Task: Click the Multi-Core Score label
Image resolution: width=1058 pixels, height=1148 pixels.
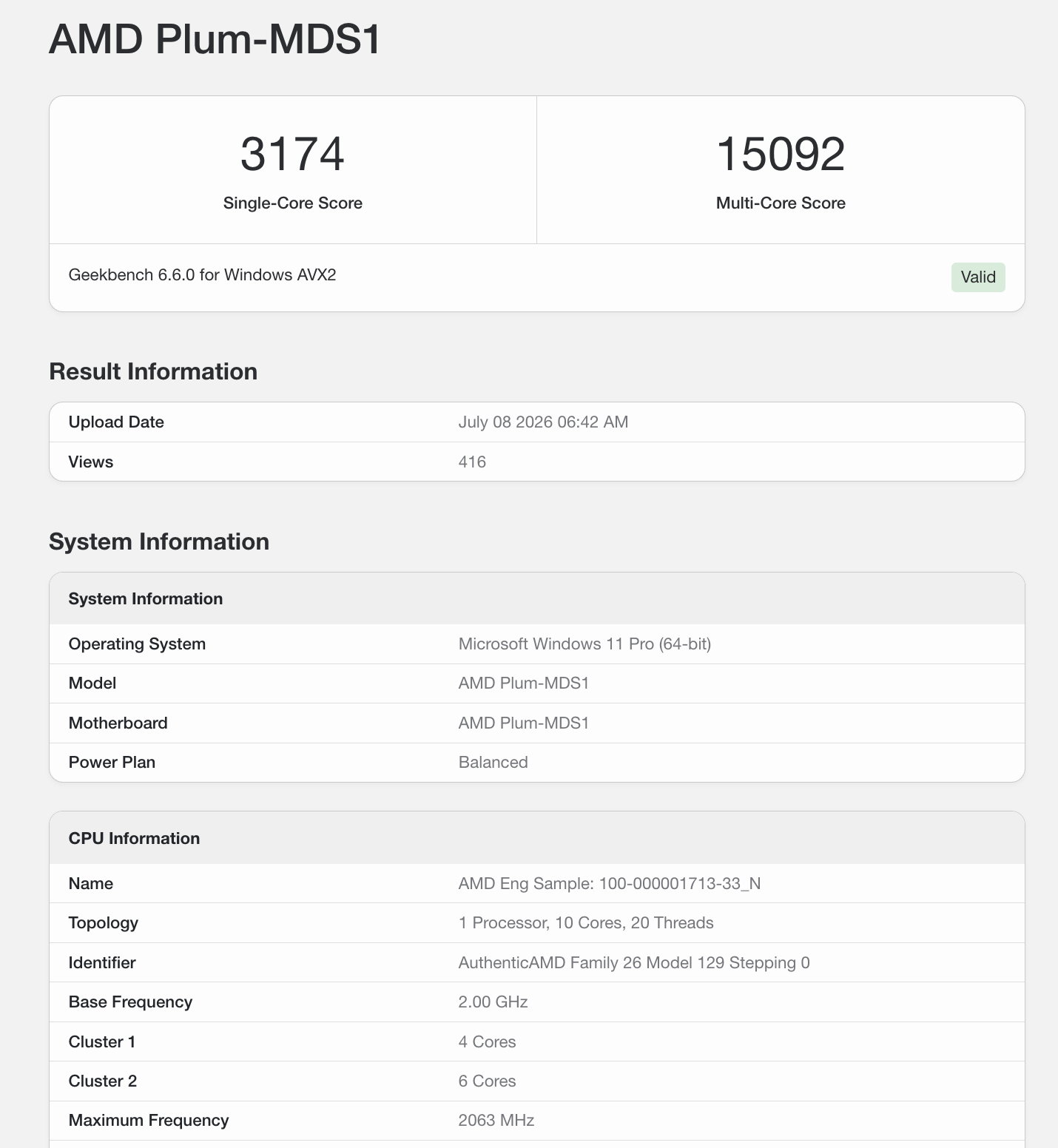Action: [781, 203]
